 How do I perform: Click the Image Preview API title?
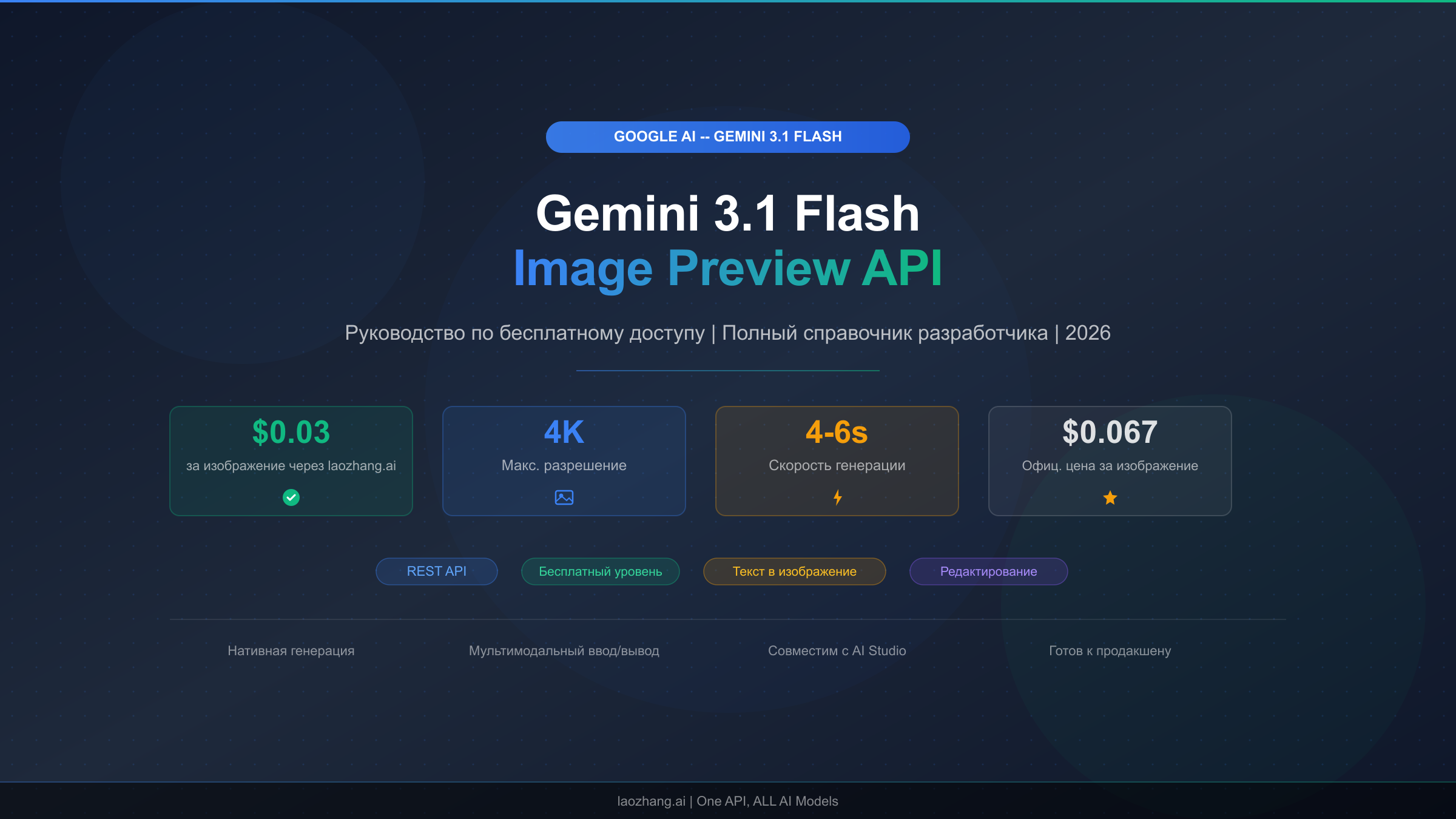726,270
